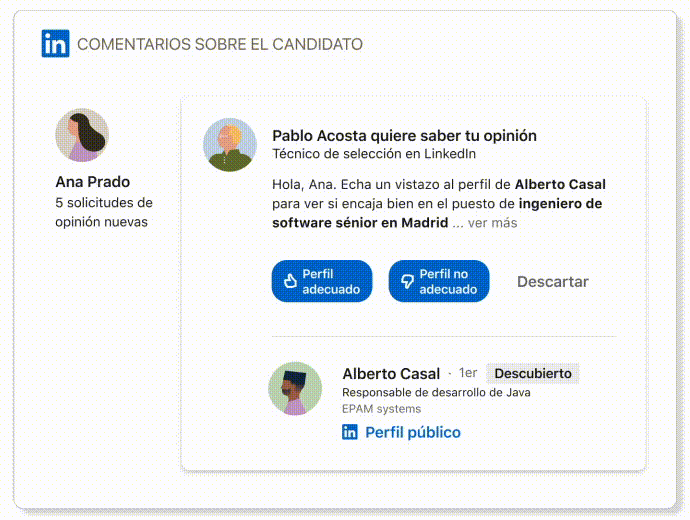Click Ana Prado's profile avatar
Image resolution: width=690 pixels, height=520 pixels.
tap(82, 135)
